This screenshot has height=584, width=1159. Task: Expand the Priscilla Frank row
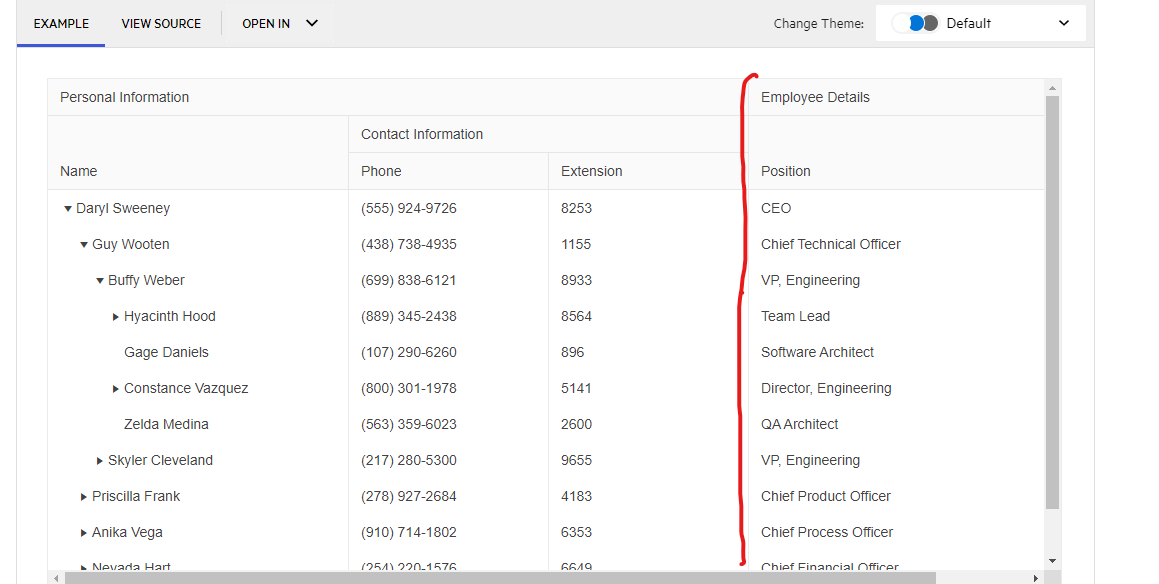[x=84, y=497]
